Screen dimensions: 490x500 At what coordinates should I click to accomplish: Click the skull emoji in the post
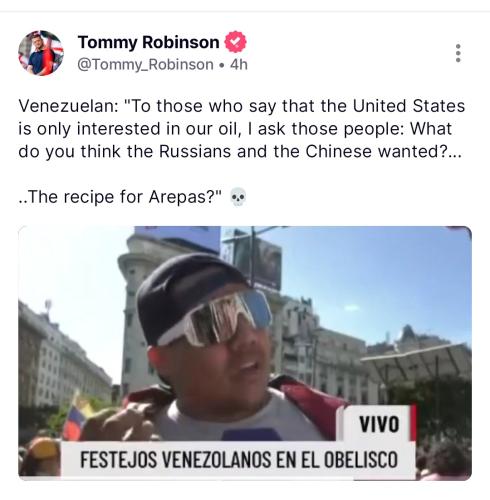[x=238, y=197]
